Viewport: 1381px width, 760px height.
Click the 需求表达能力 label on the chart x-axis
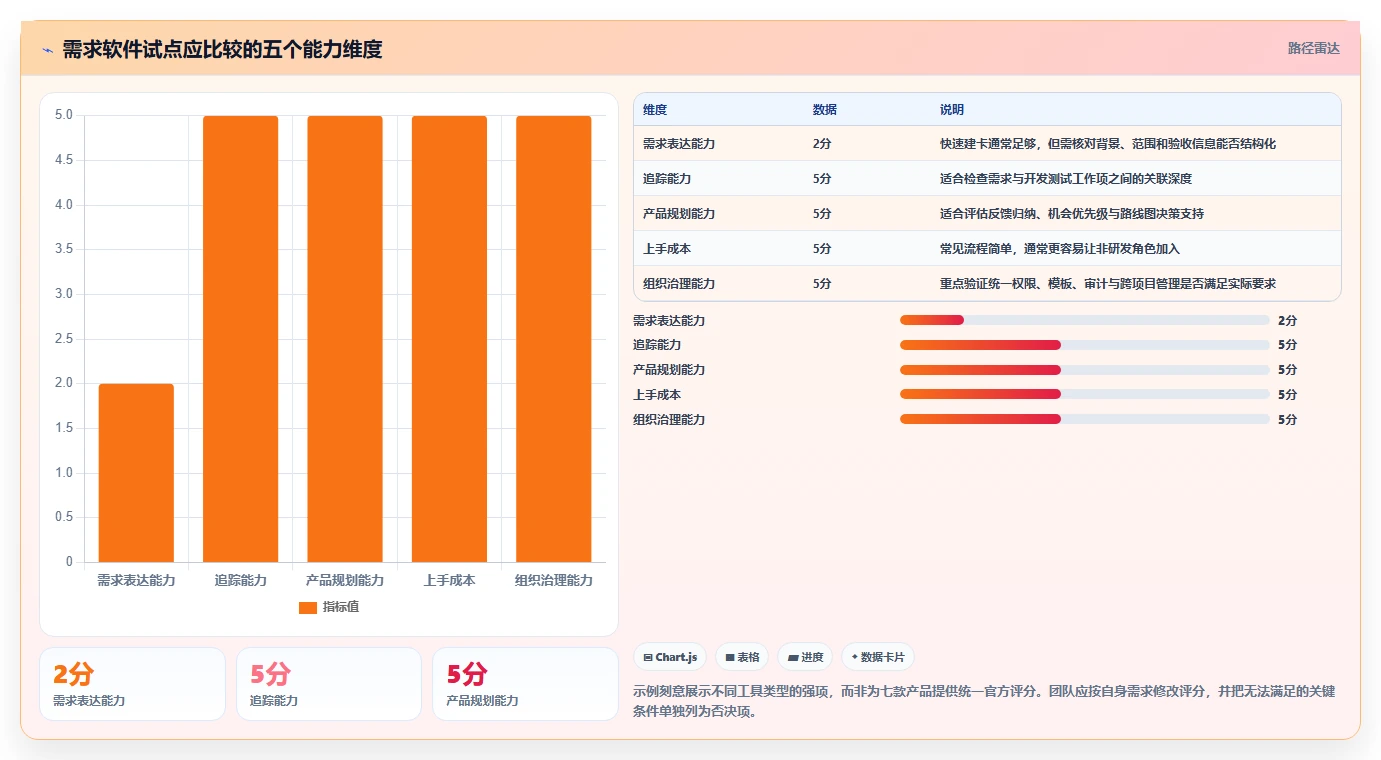click(136, 581)
